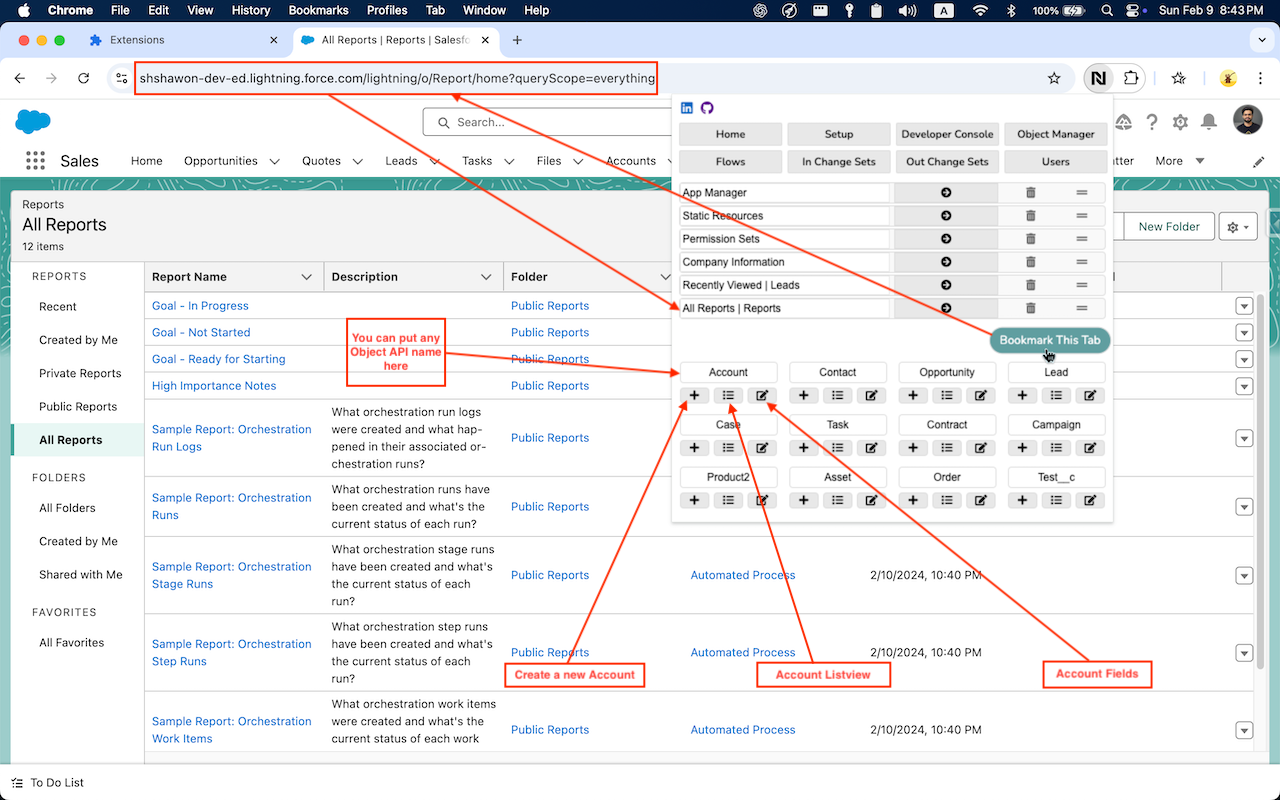
Task: Click the Developer Console button
Action: [x=947, y=134]
